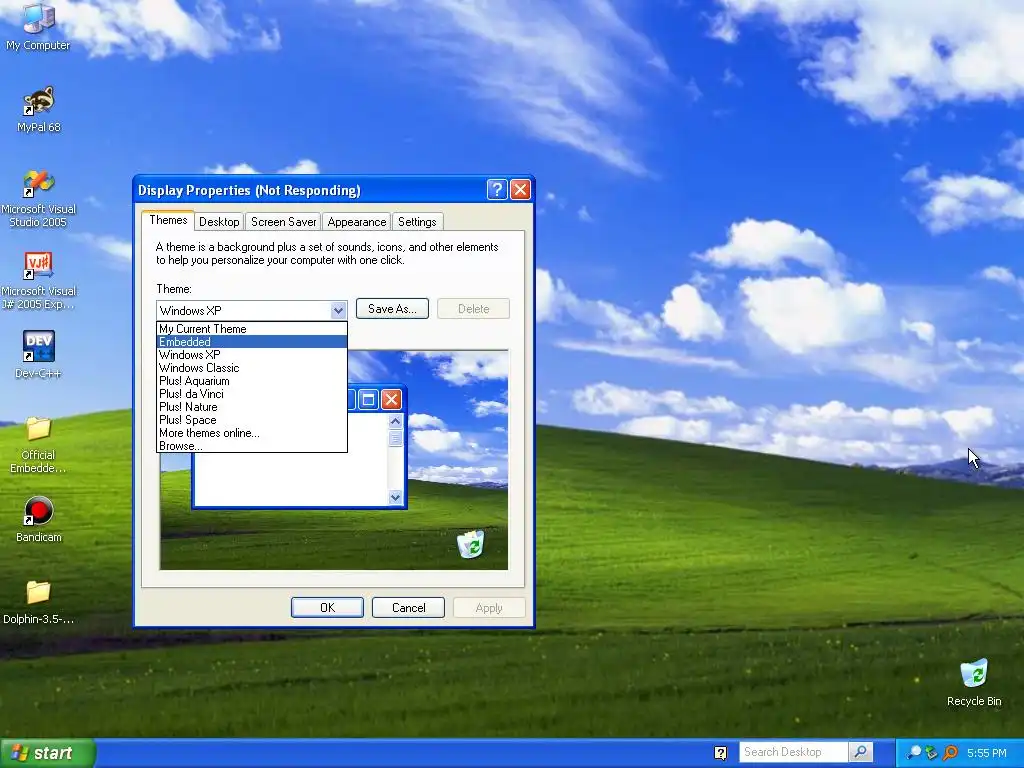Image resolution: width=1024 pixels, height=768 pixels.
Task: Choose the Plus! Space theme
Action: point(252,420)
